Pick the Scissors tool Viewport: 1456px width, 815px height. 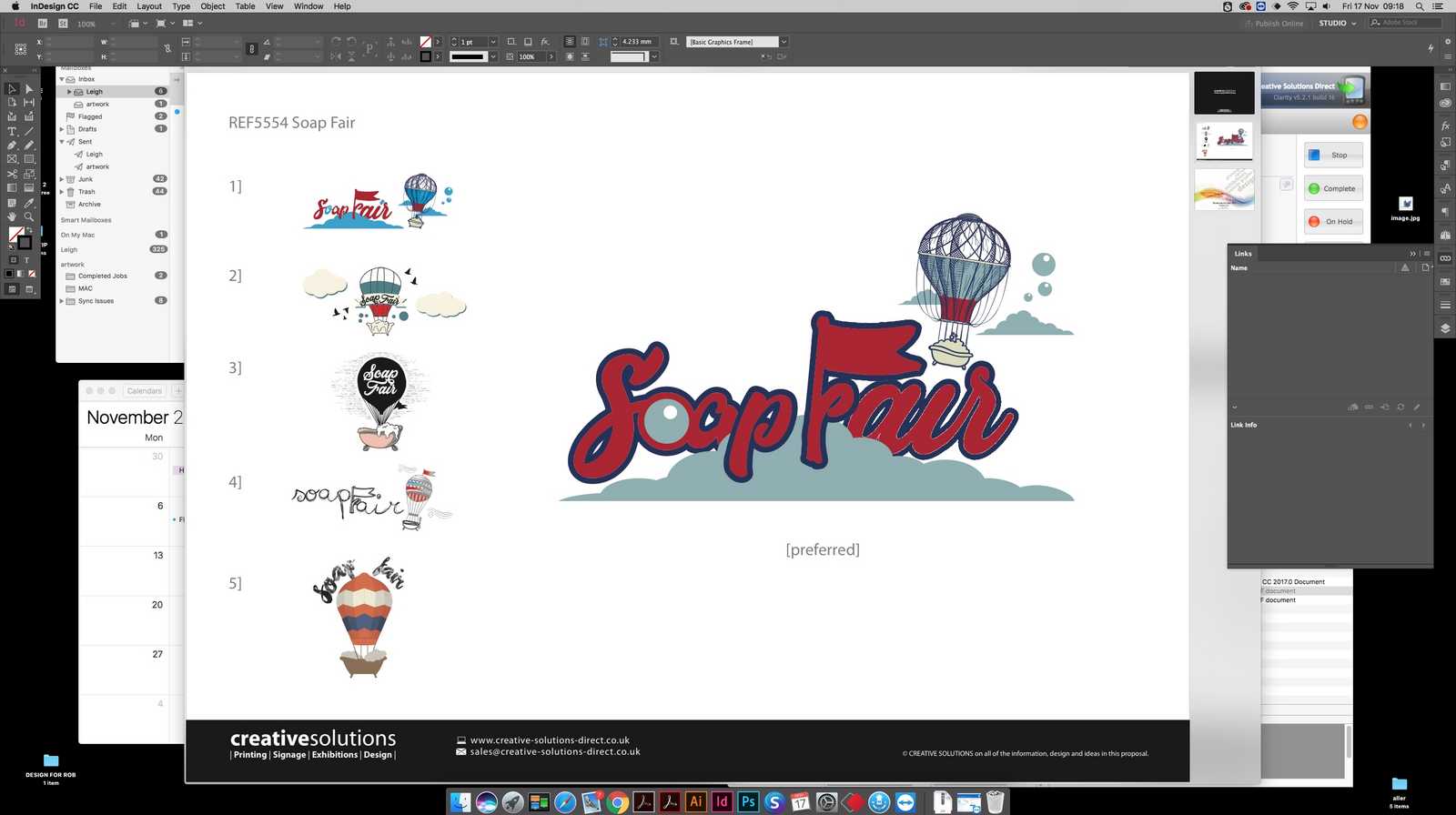12,174
